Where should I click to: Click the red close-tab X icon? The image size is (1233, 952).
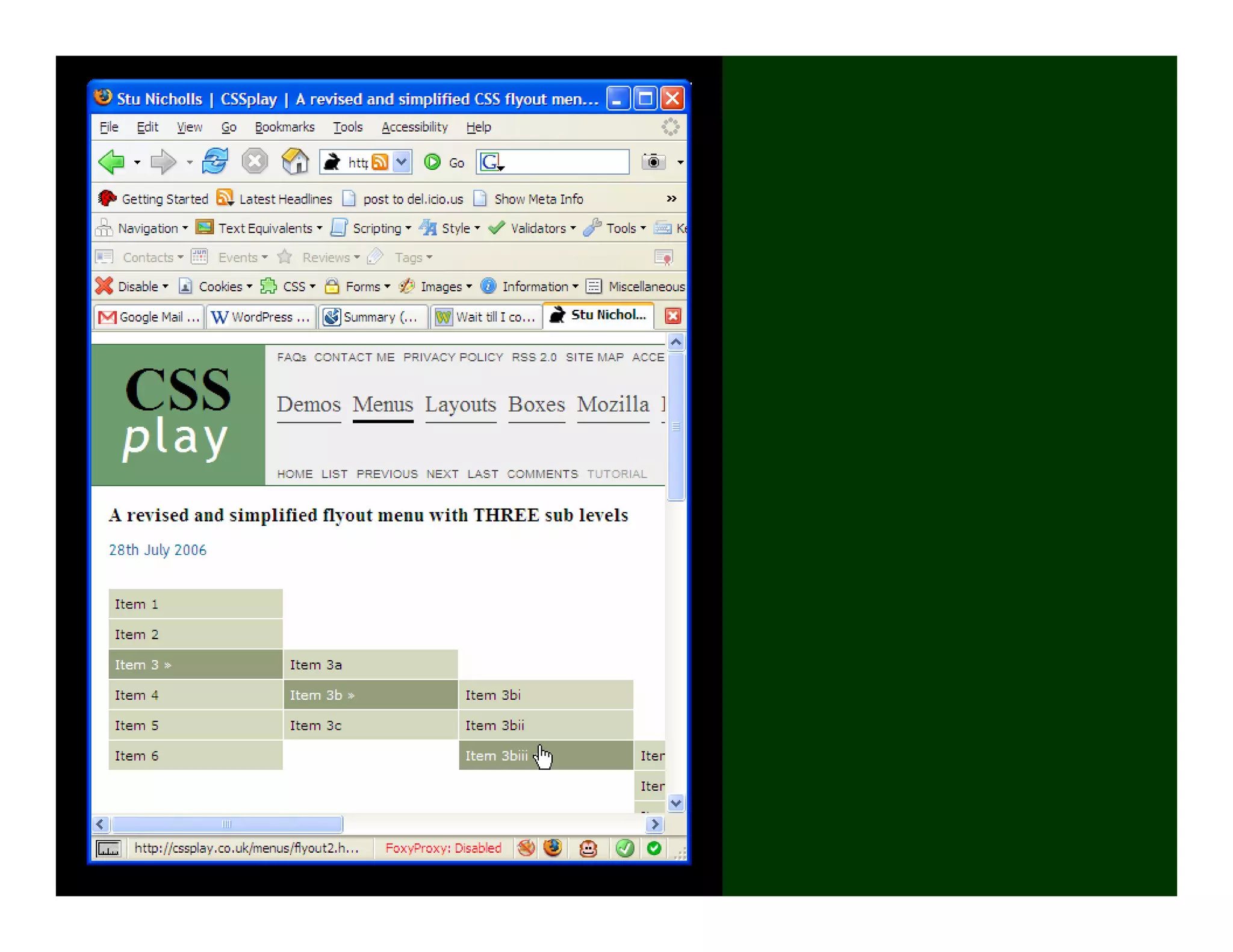(x=672, y=316)
